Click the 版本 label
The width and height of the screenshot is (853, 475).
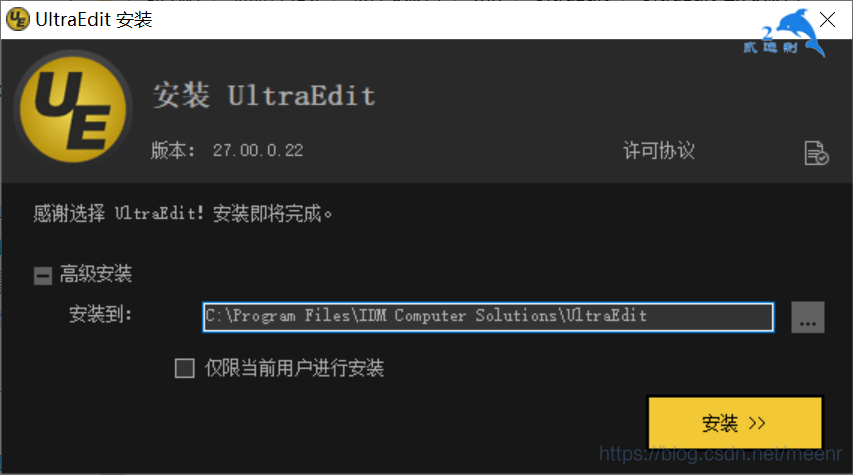pos(172,150)
